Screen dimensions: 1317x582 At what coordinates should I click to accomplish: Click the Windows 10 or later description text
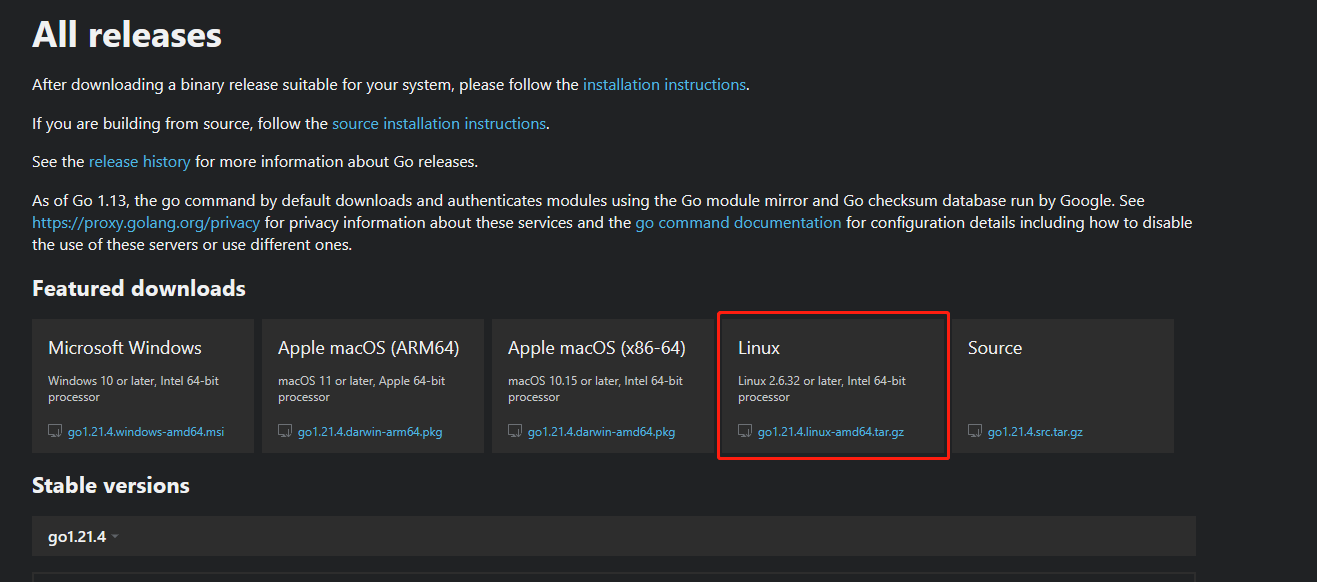click(133, 389)
